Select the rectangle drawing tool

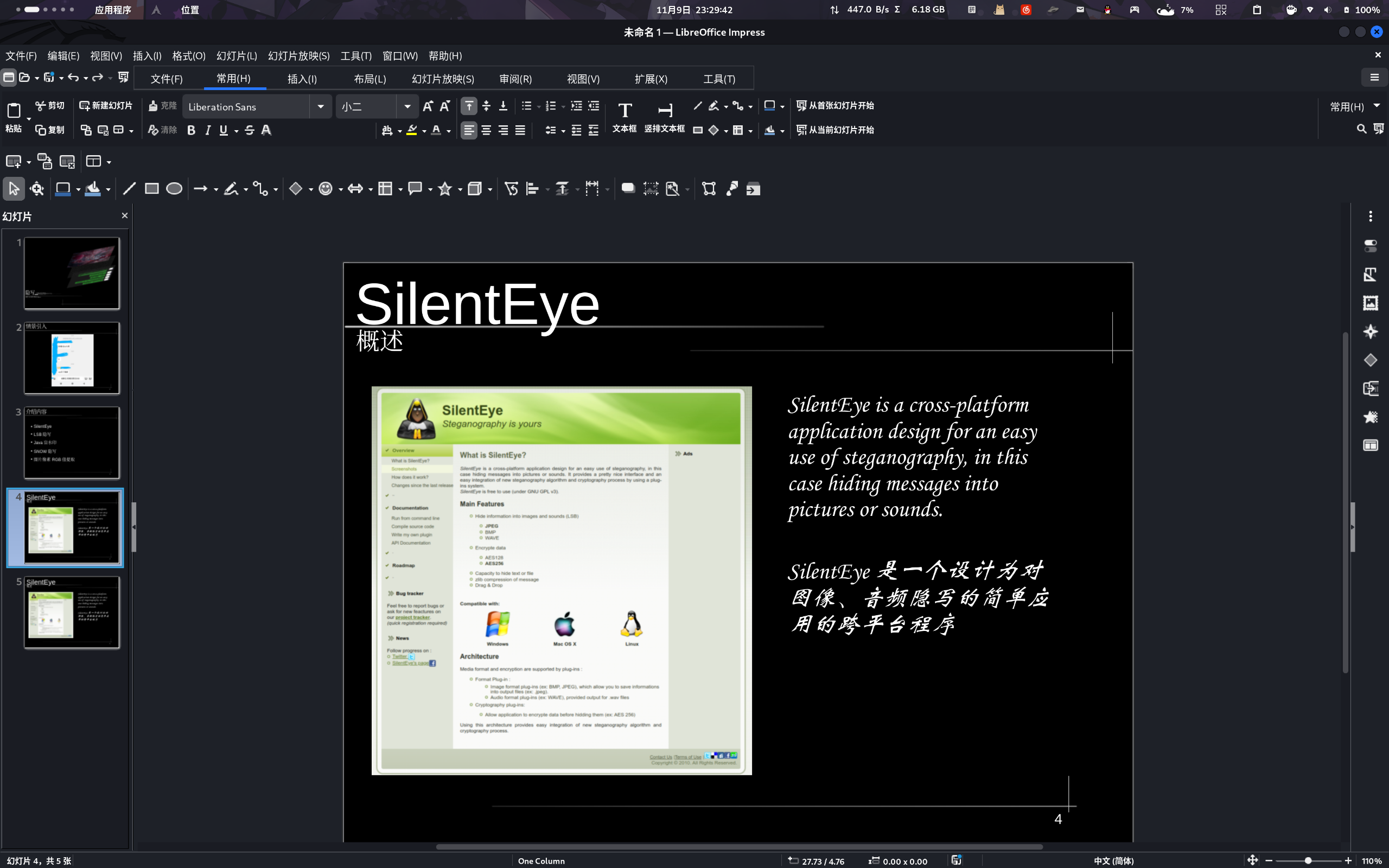(151, 189)
